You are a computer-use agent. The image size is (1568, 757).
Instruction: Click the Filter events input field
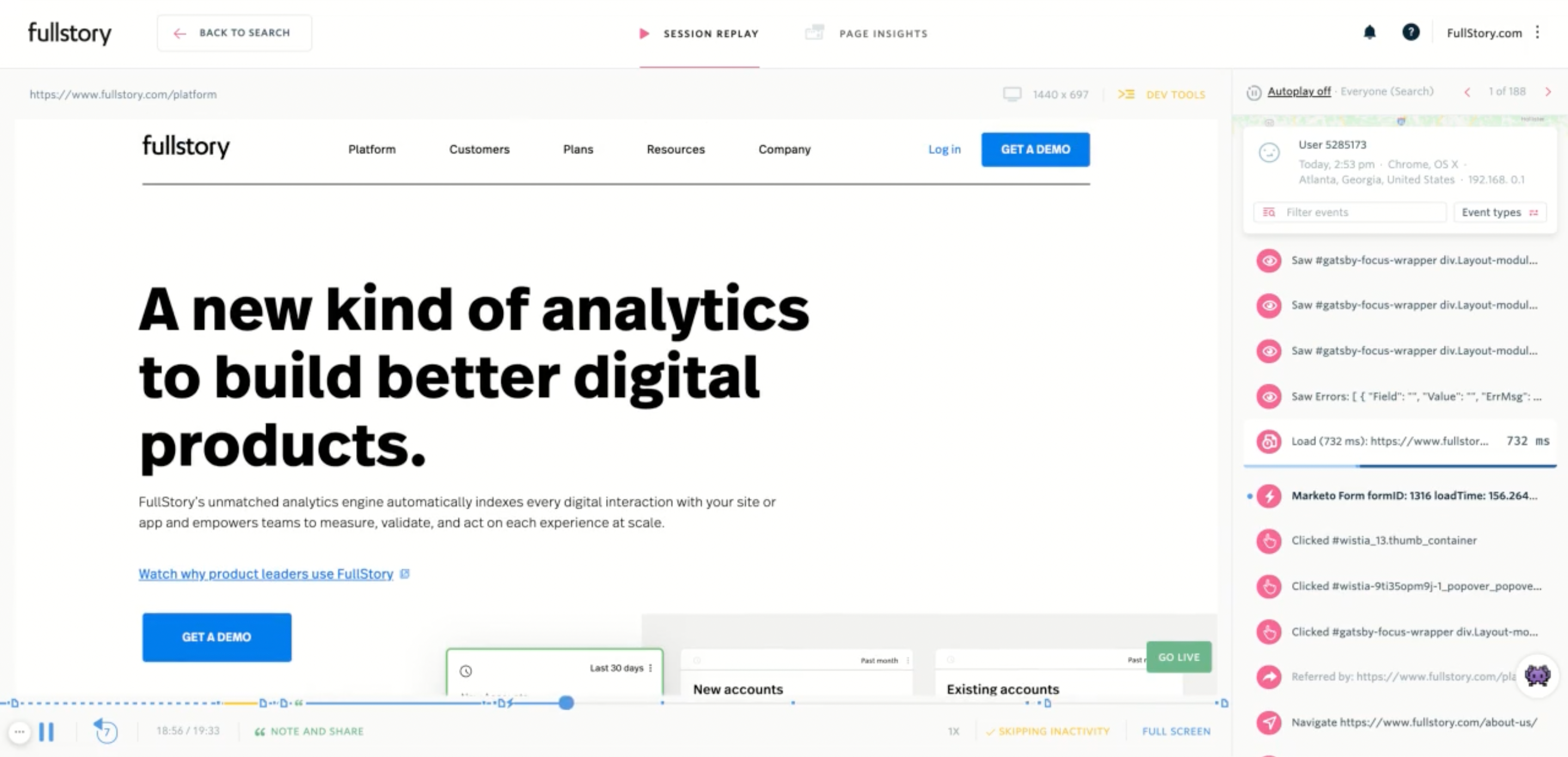coord(1352,212)
